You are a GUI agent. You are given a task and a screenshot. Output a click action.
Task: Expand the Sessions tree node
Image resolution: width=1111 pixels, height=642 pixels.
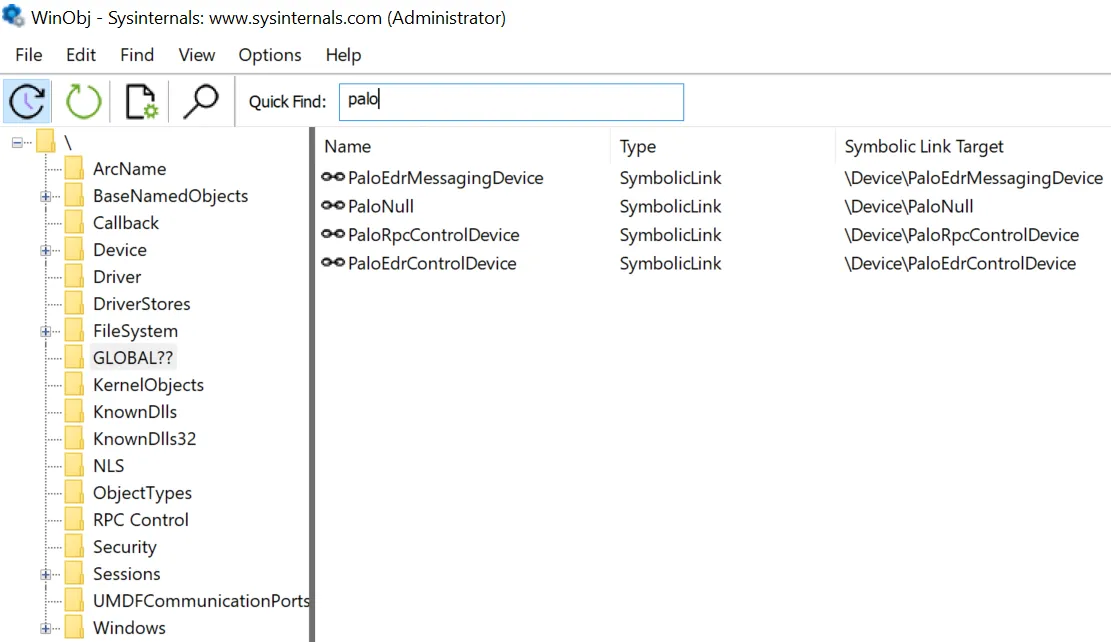click(x=45, y=575)
